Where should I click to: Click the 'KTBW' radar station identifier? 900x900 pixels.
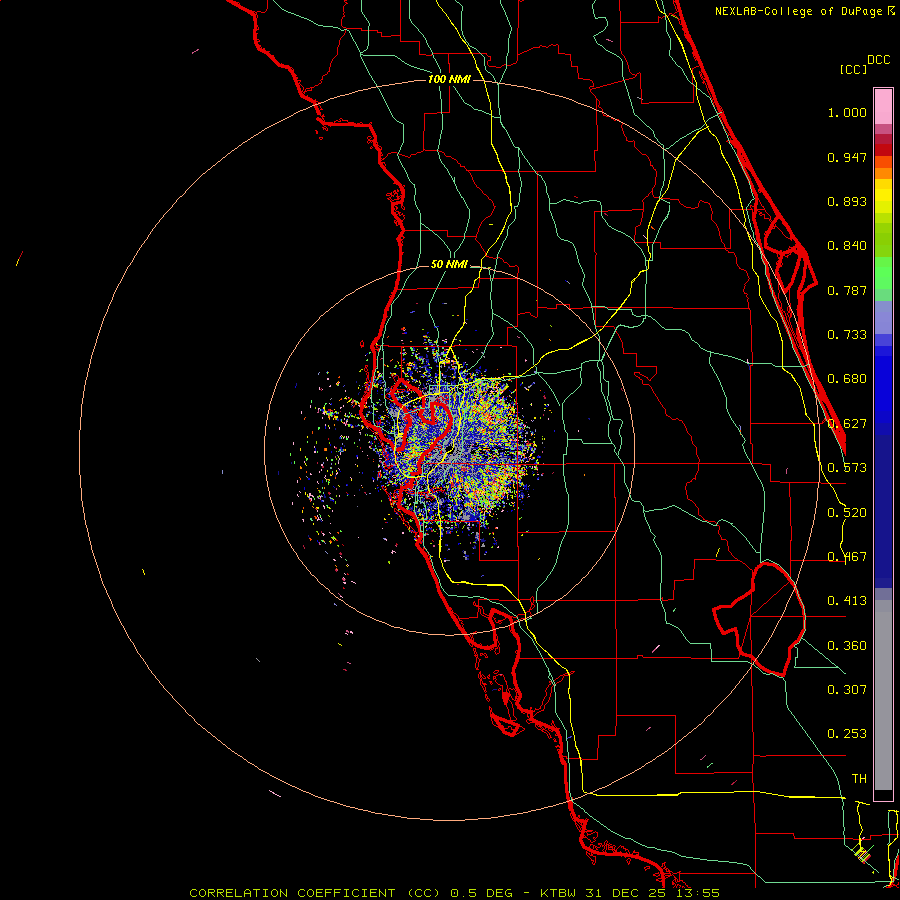560,893
